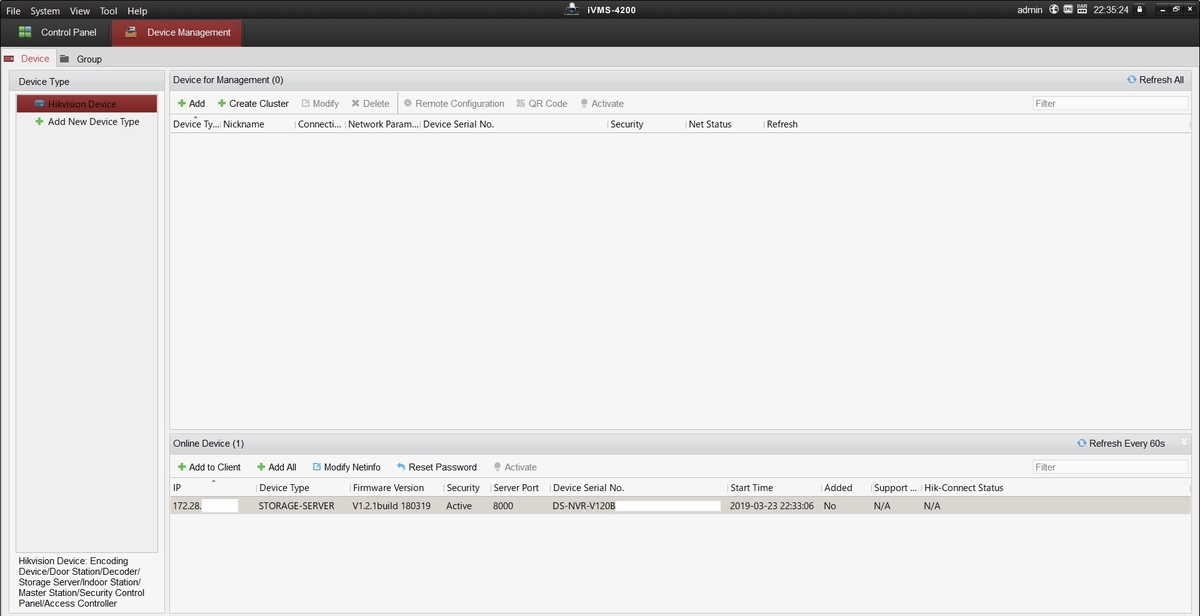Click the globe network icon in title bar
The height and width of the screenshot is (616, 1200).
[x=1053, y=10]
